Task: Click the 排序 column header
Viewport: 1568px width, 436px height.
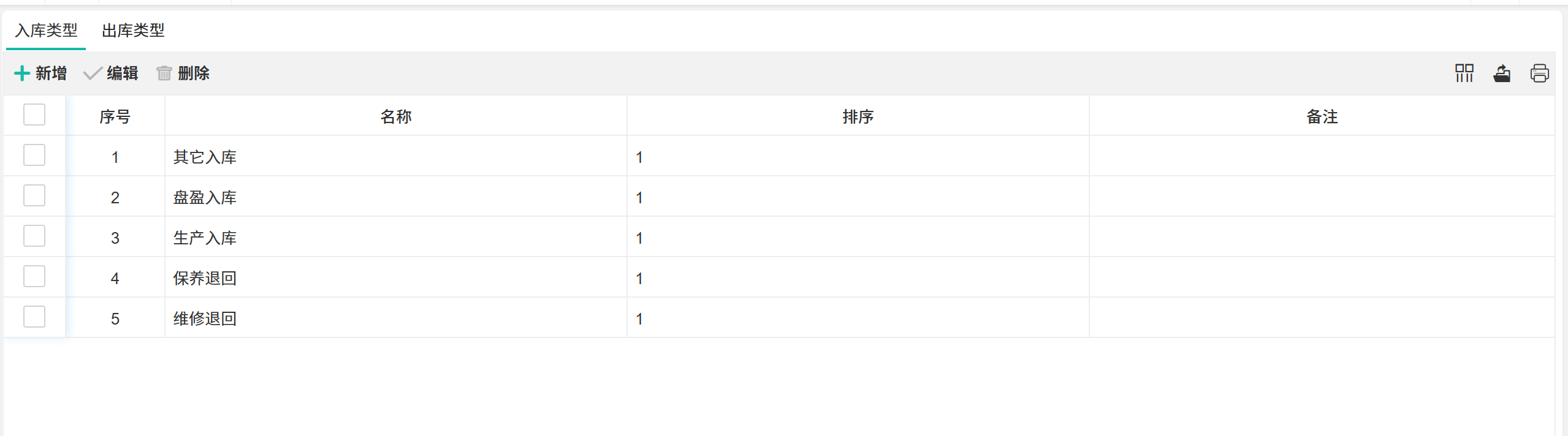Action: point(858,116)
